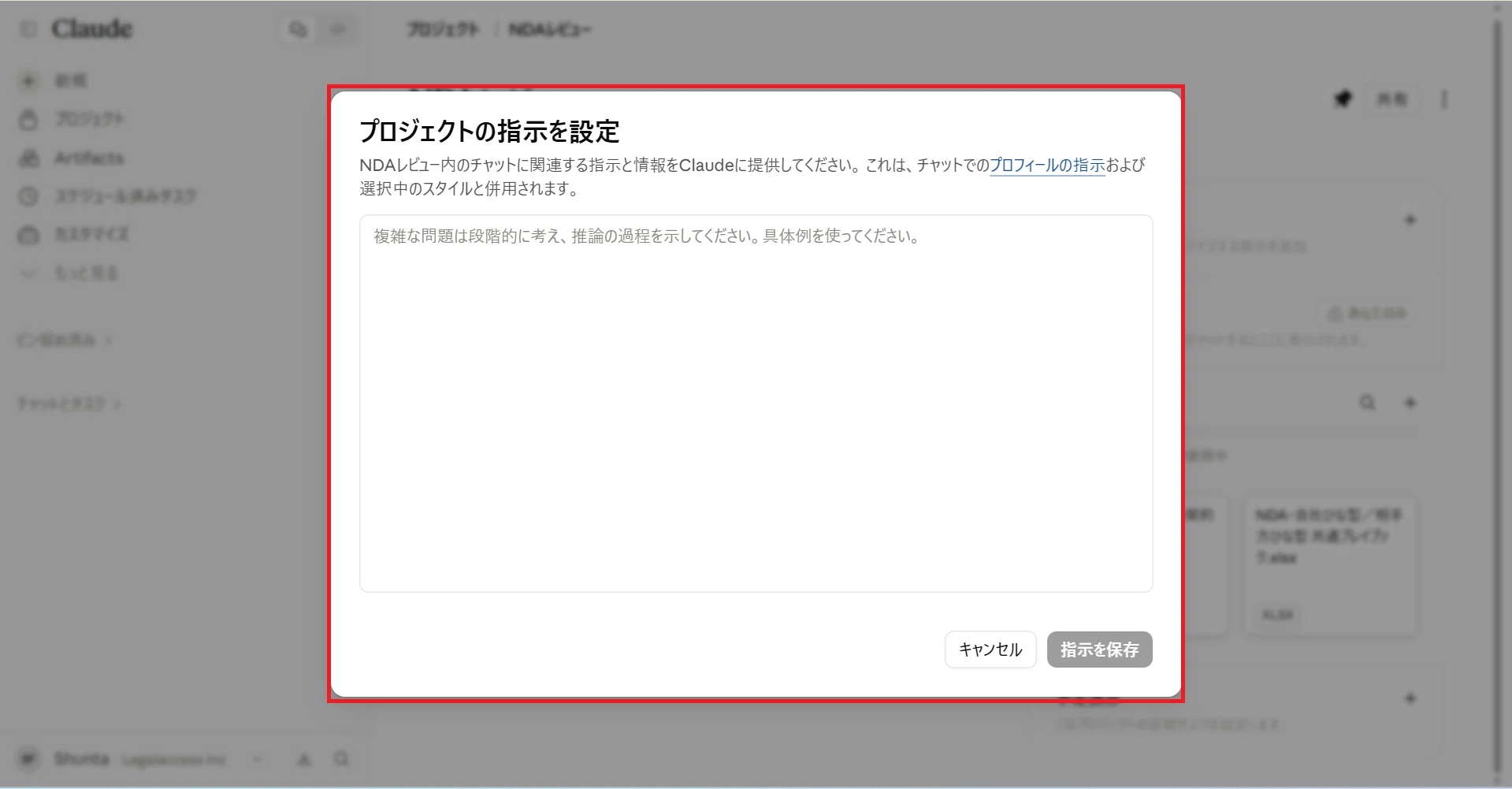Click the プロジェクト breadcrumb at the top
This screenshot has width=1512, height=789.
click(443, 29)
